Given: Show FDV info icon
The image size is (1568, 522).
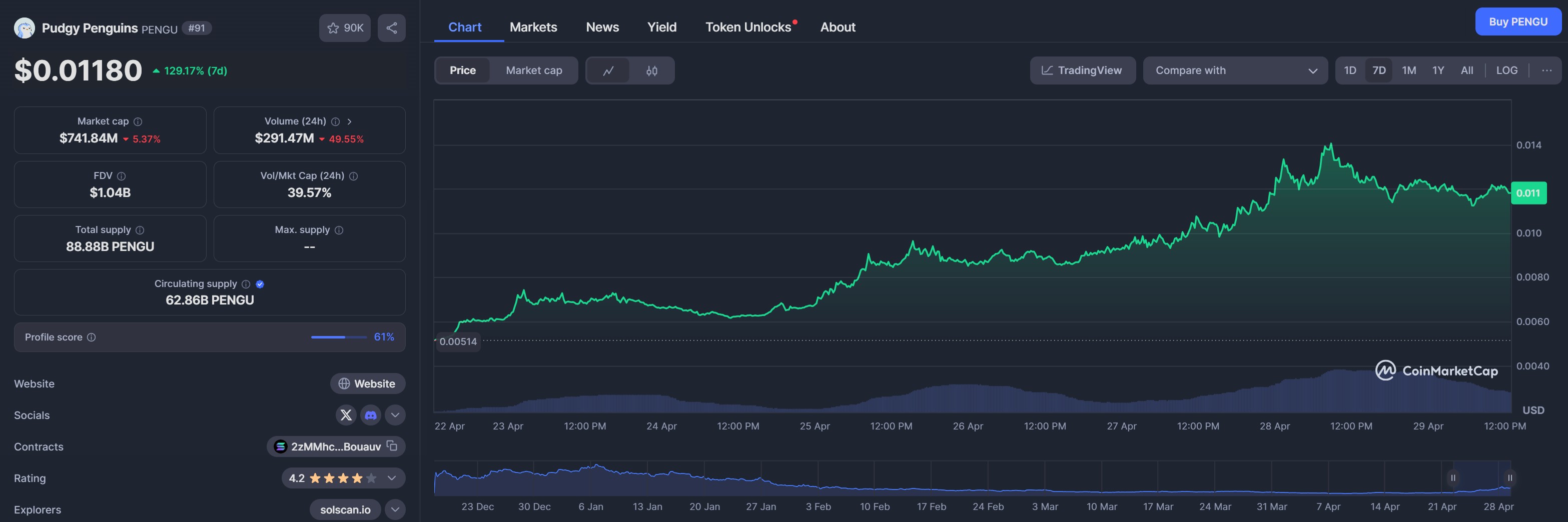Looking at the screenshot, I should point(121,176).
